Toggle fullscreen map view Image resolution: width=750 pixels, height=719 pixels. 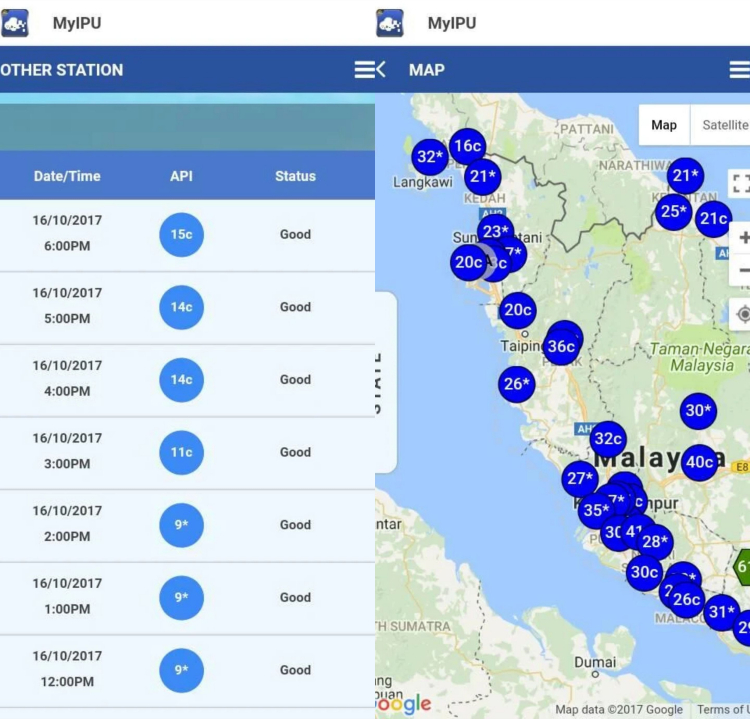coord(739,183)
